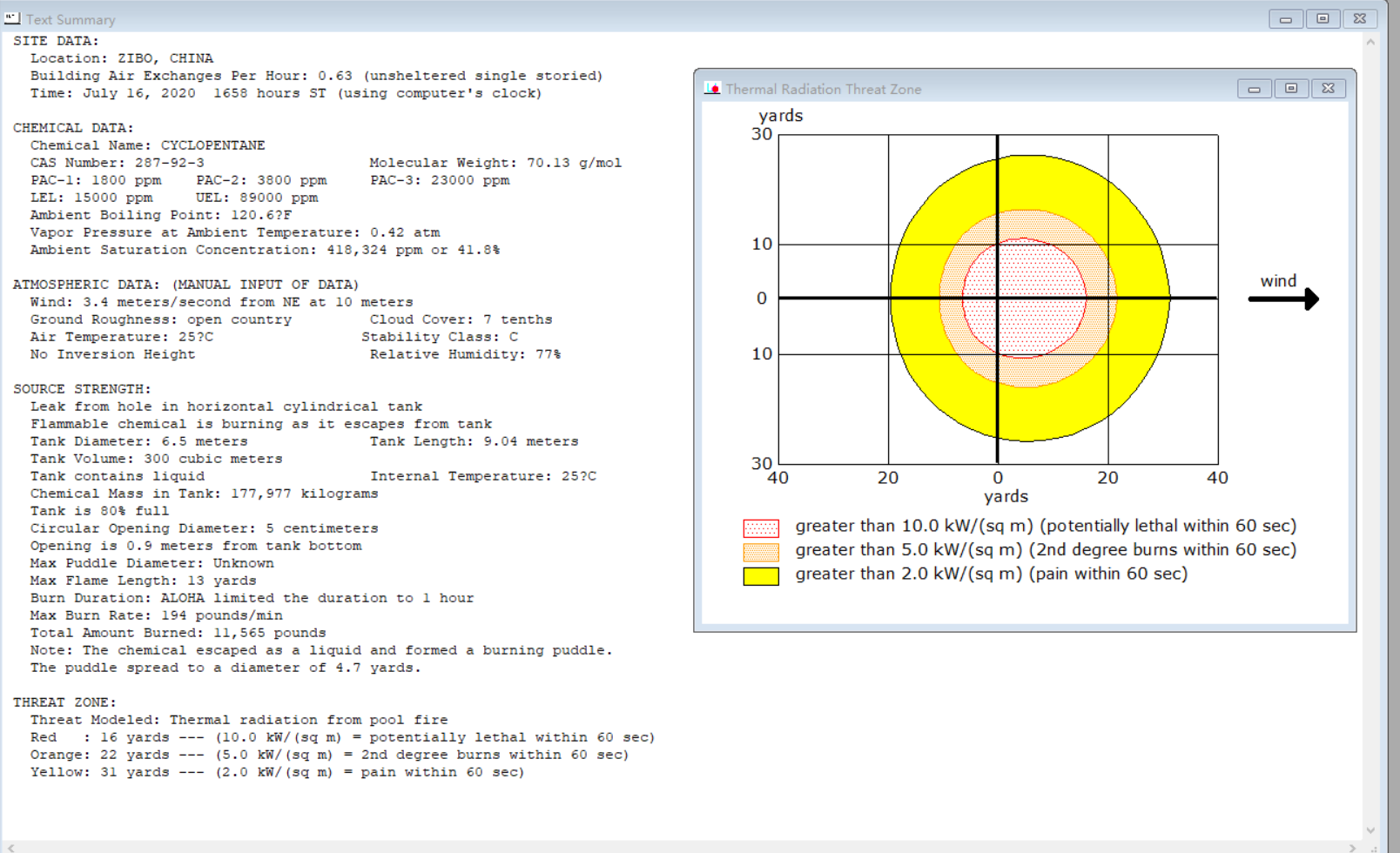Click "Leak from hole in horizontal cylindrical tank"
This screenshot has height=853, width=1400.
226,406
